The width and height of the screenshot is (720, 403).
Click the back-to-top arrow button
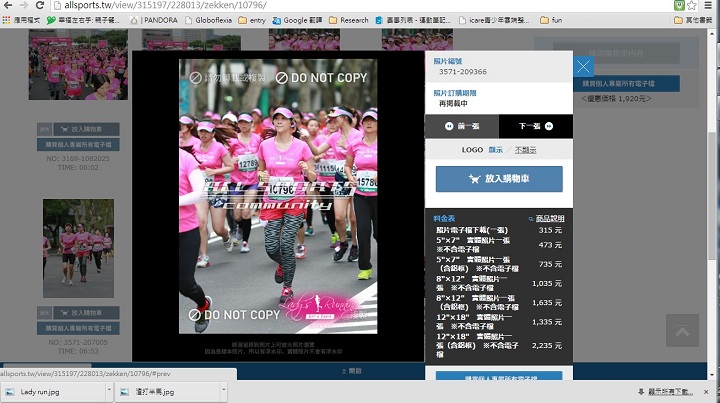click(682, 330)
